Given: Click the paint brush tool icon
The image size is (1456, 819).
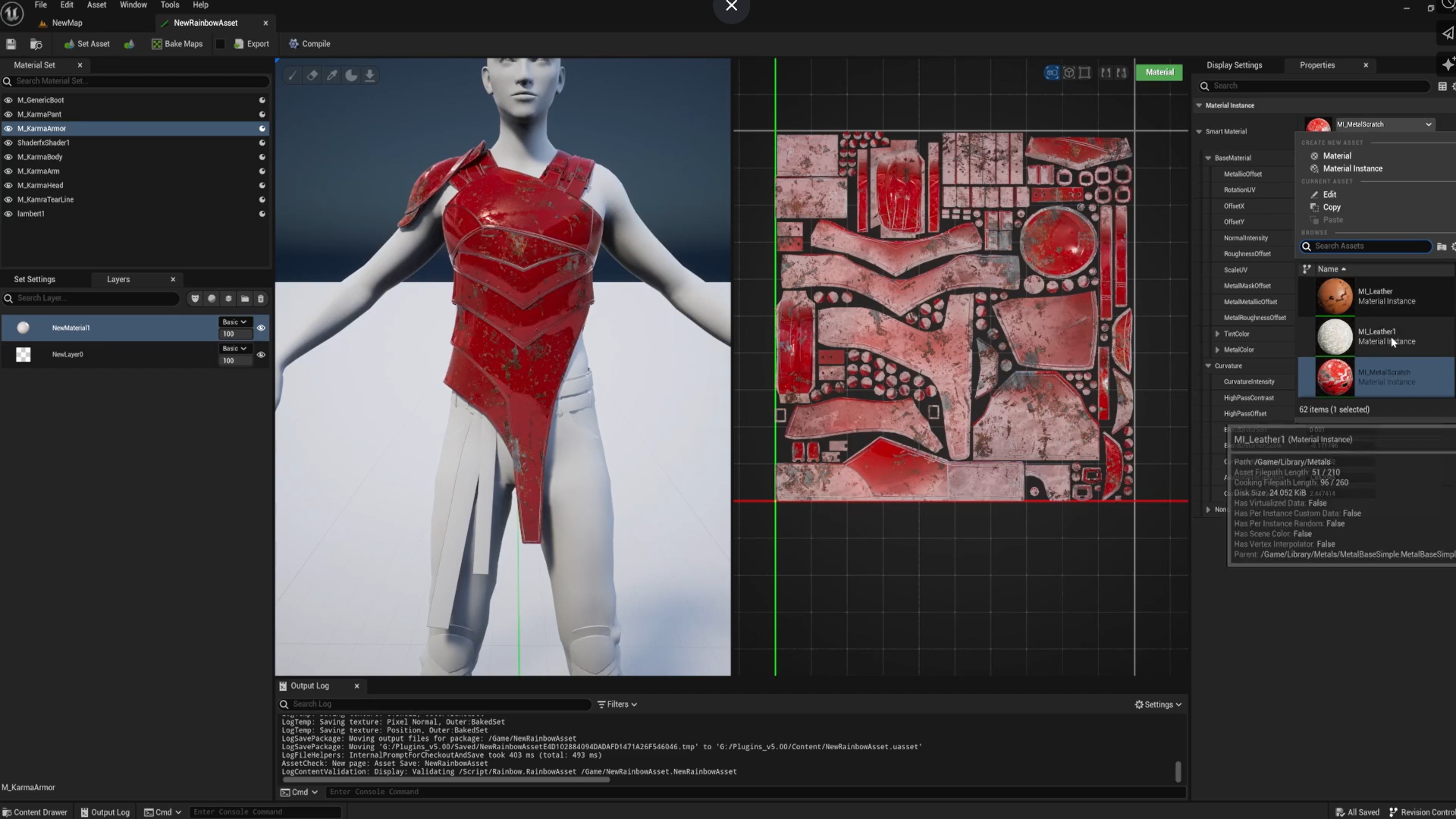Looking at the screenshot, I should pos(293,75).
